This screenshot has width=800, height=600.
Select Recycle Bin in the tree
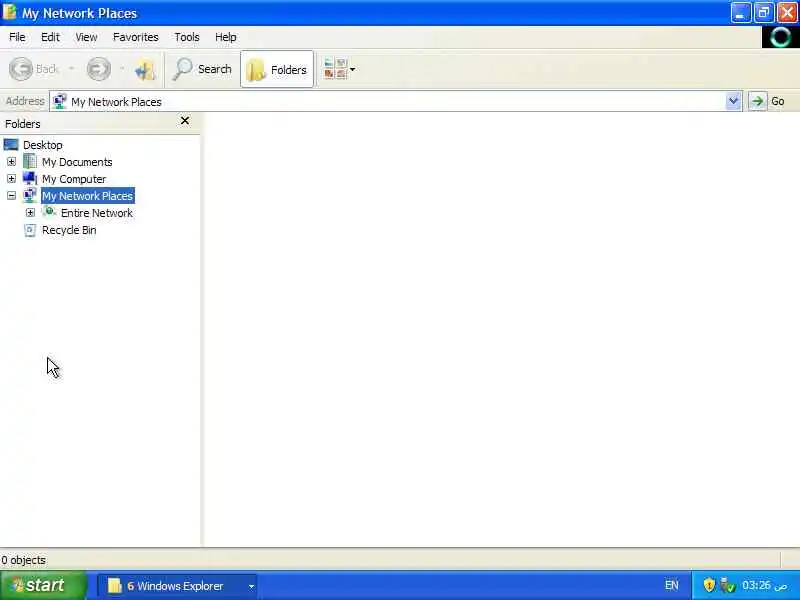tap(69, 230)
